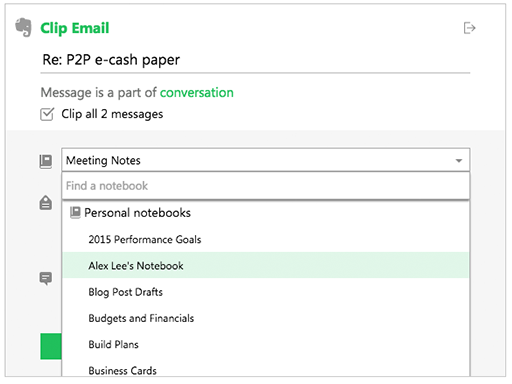Choose Alex Lee's Notebook from list

pyautogui.click(x=266, y=265)
